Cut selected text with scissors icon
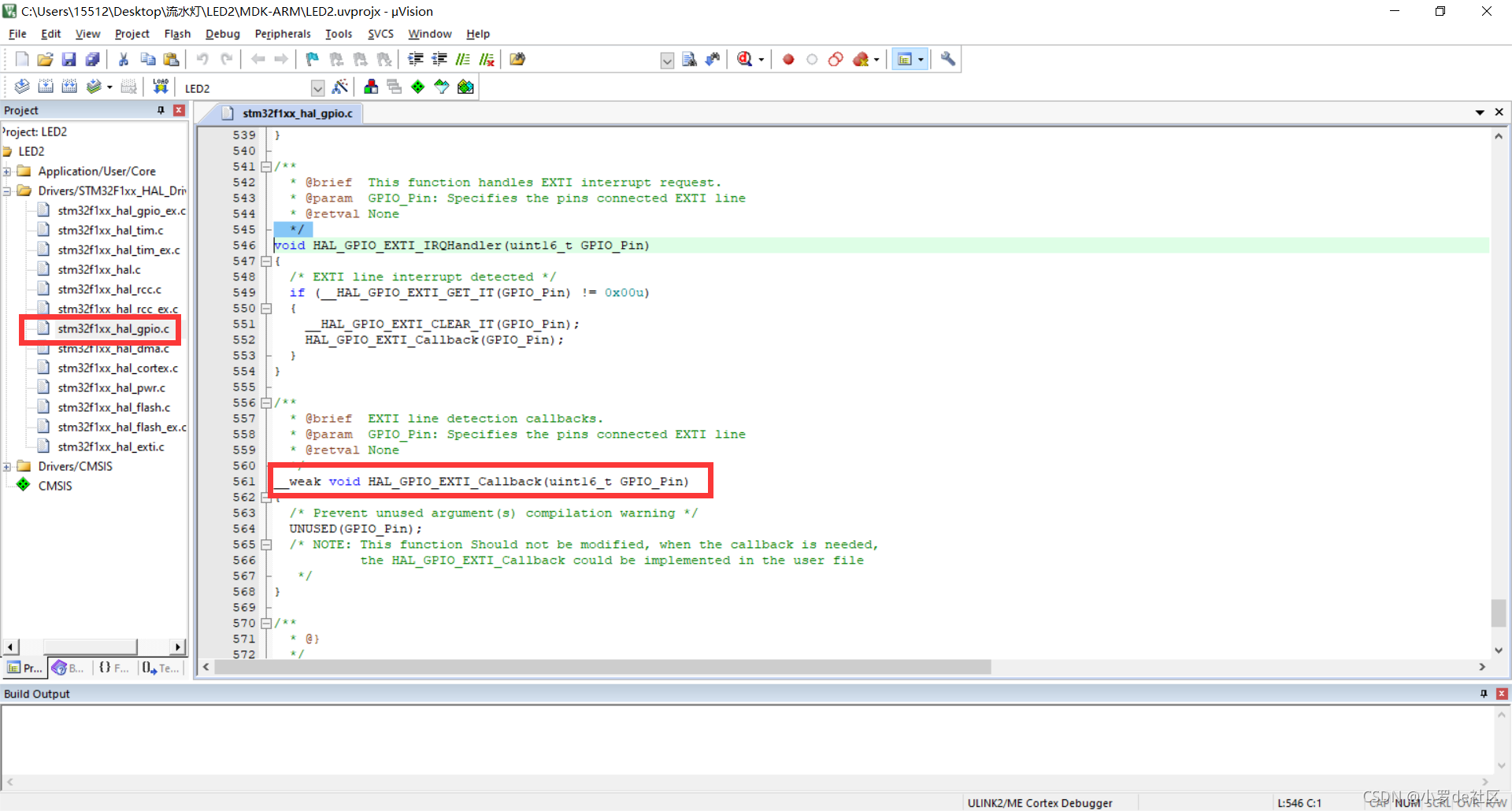This screenshot has width=1512, height=811. point(124,59)
